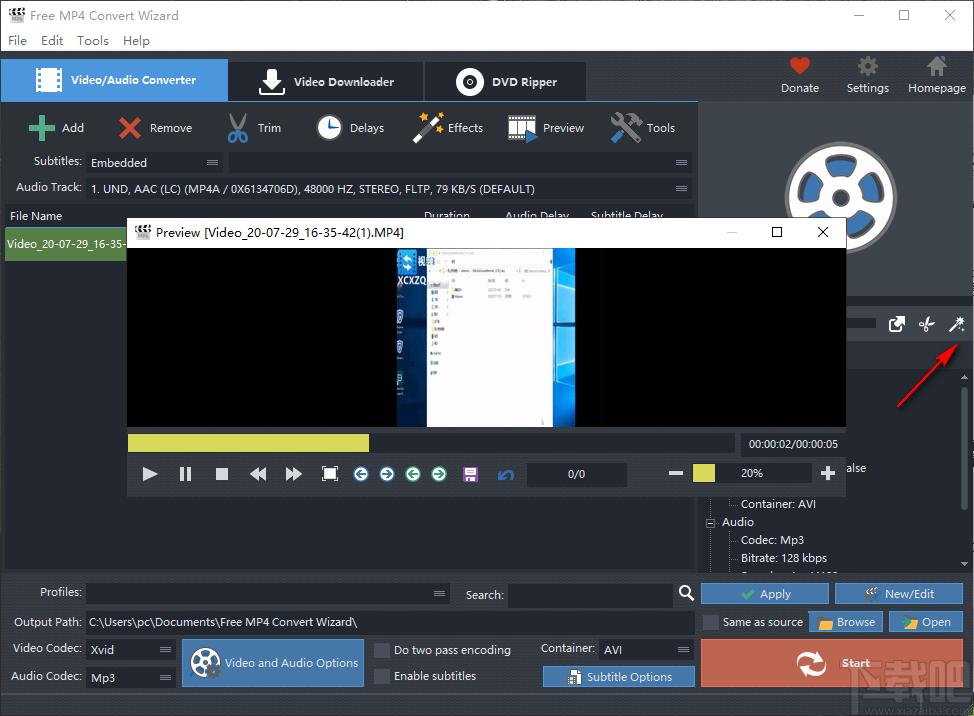Open the Video Codec Xvid dropdown
Screen dimensions: 974x716
tap(131, 650)
